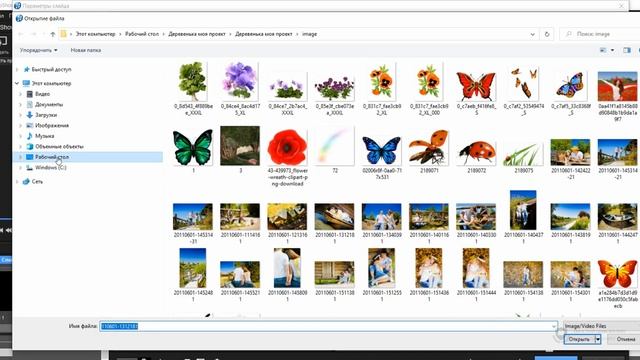Select Windows (C:) in the navigation tree
Image resolution: width=640 pixels, height=360 pixels.
pos(51,168)
